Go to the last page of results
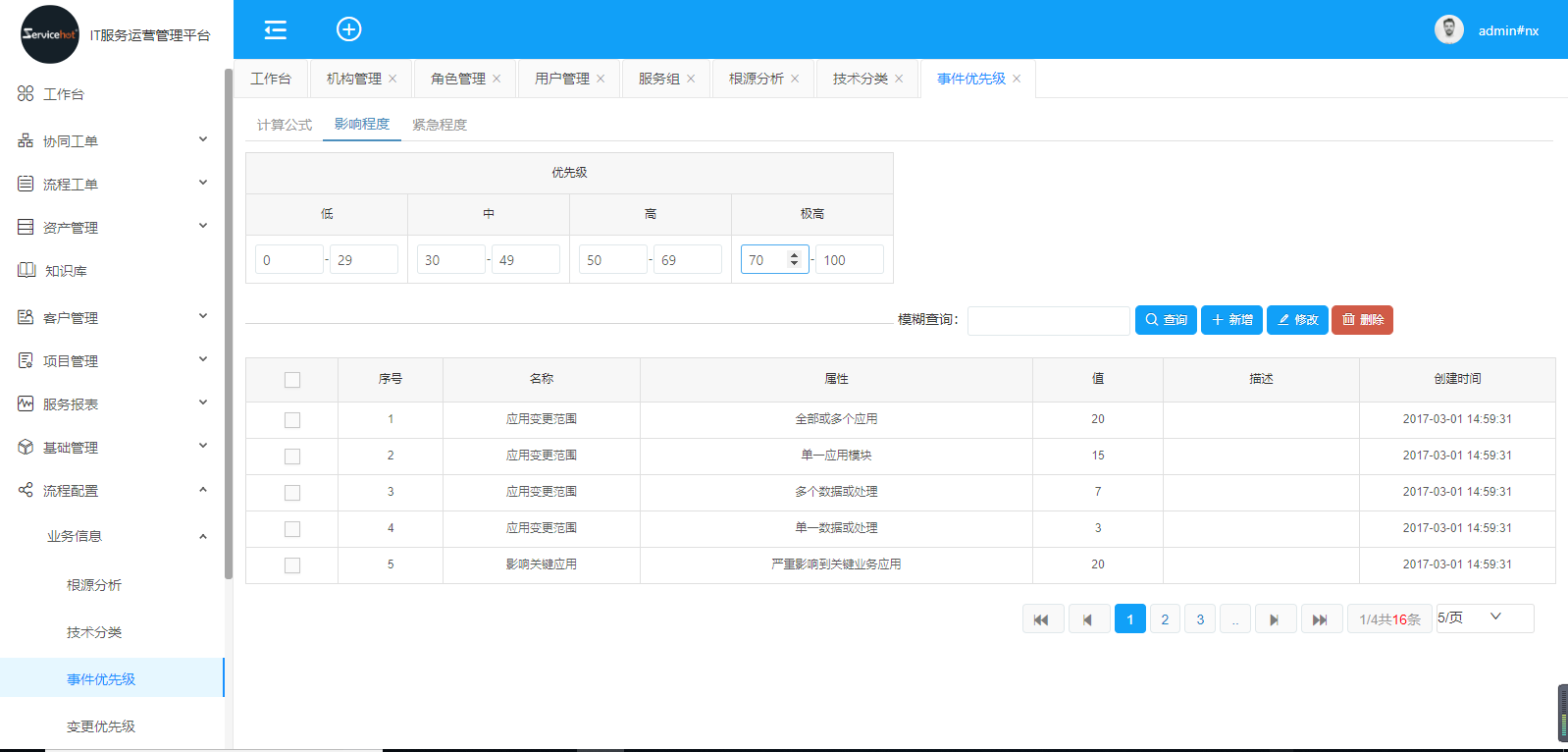 point(1321,619)
